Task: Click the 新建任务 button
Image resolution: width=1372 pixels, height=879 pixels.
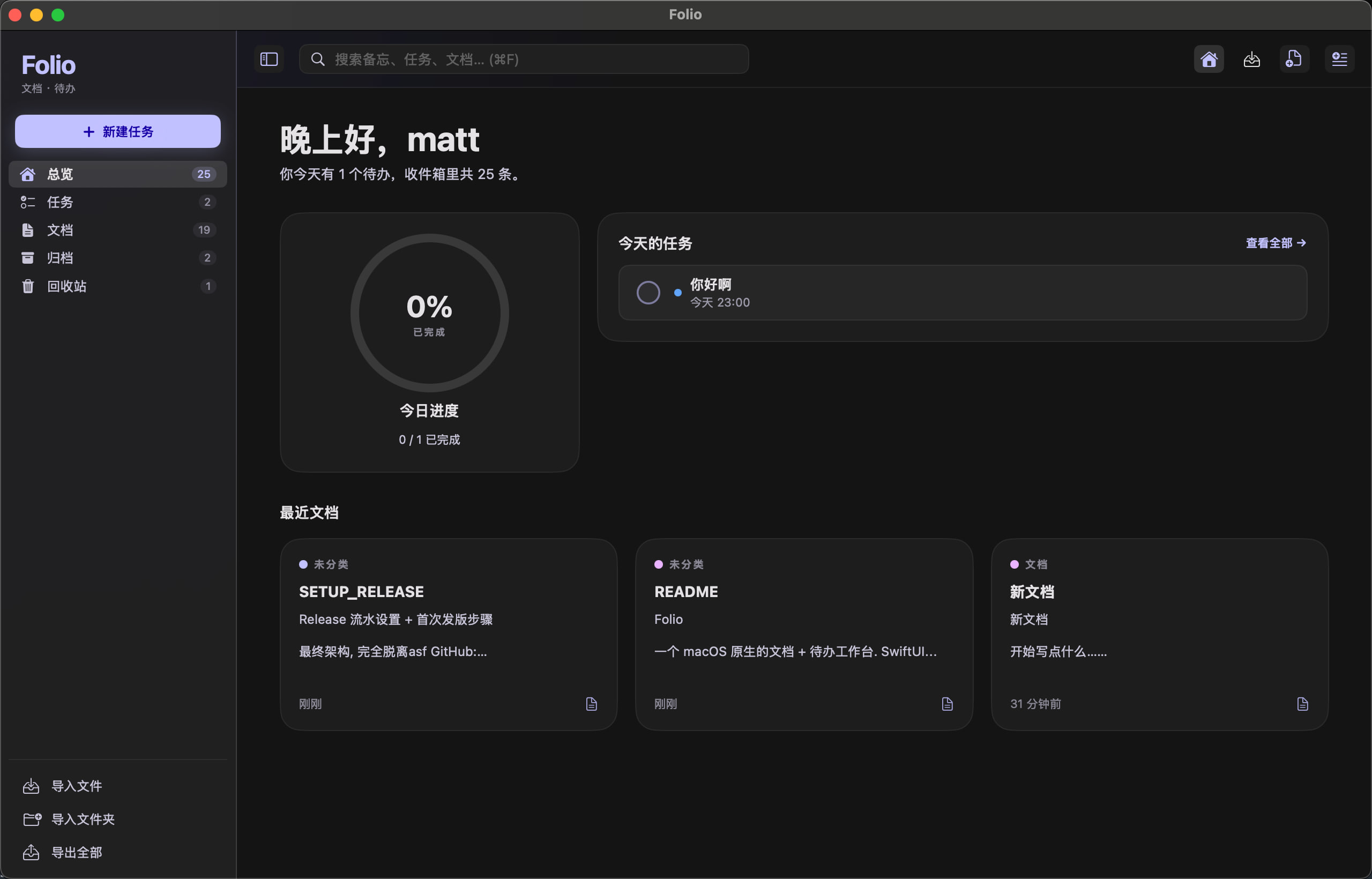Action: [x=117, y=131]
